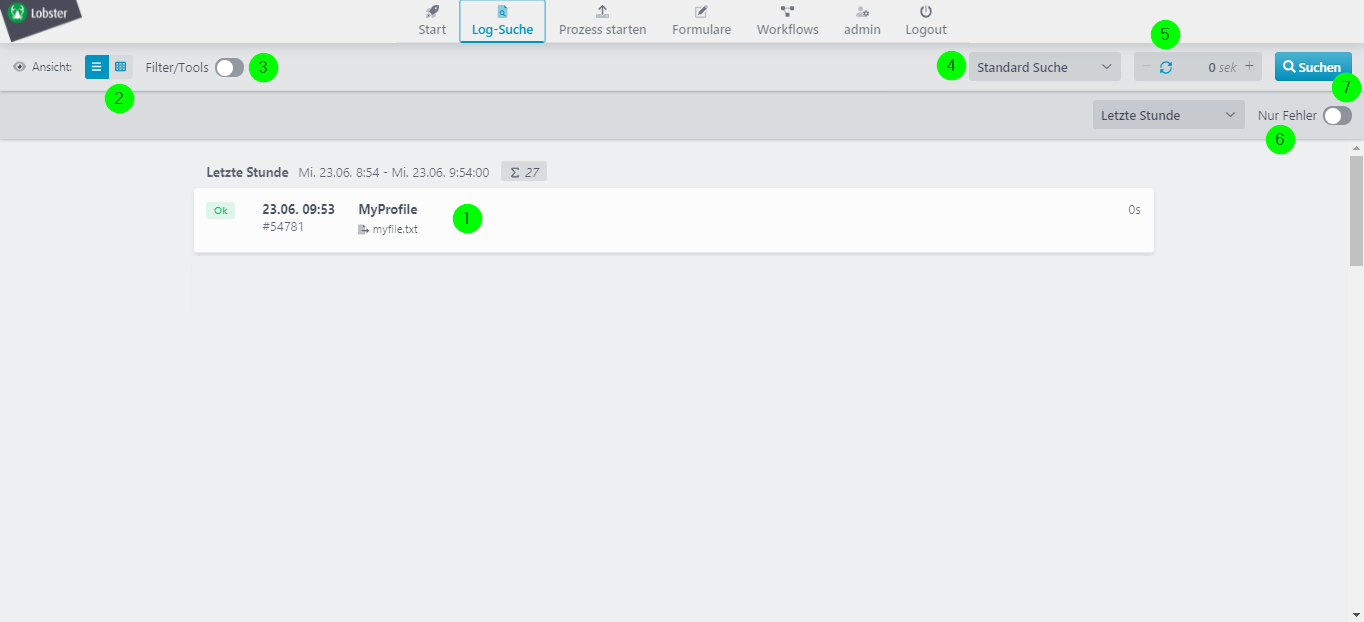Decrease refresh interval with minus
This screenshot has height=622, width=1364.
[x=1146, y=67]
